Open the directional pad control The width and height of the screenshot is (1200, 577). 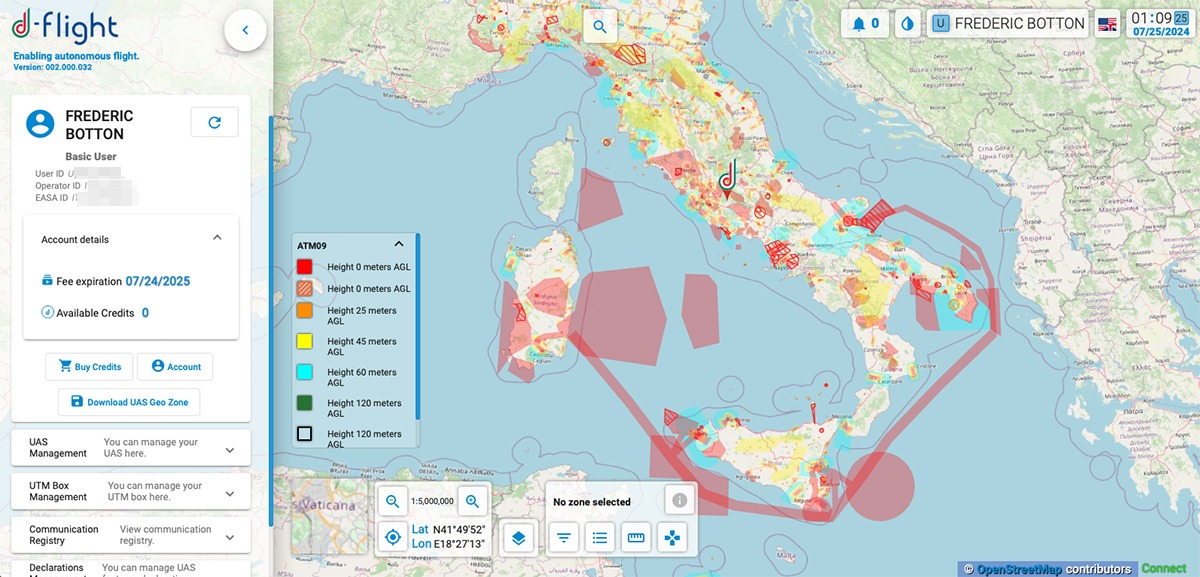pyautogui.click(x=672, y=537)
